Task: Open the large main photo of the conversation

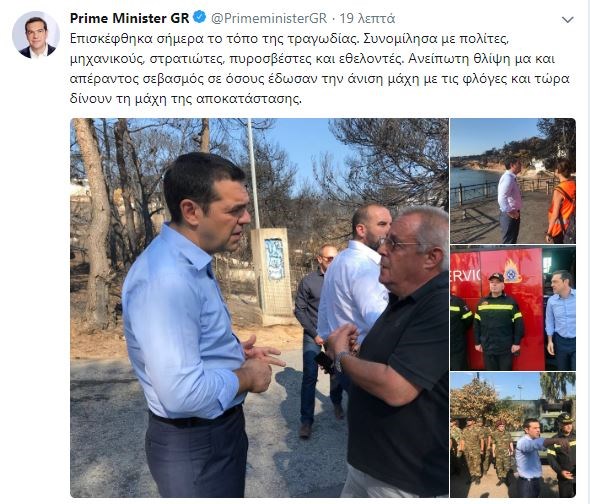Action: coord(259,308)
